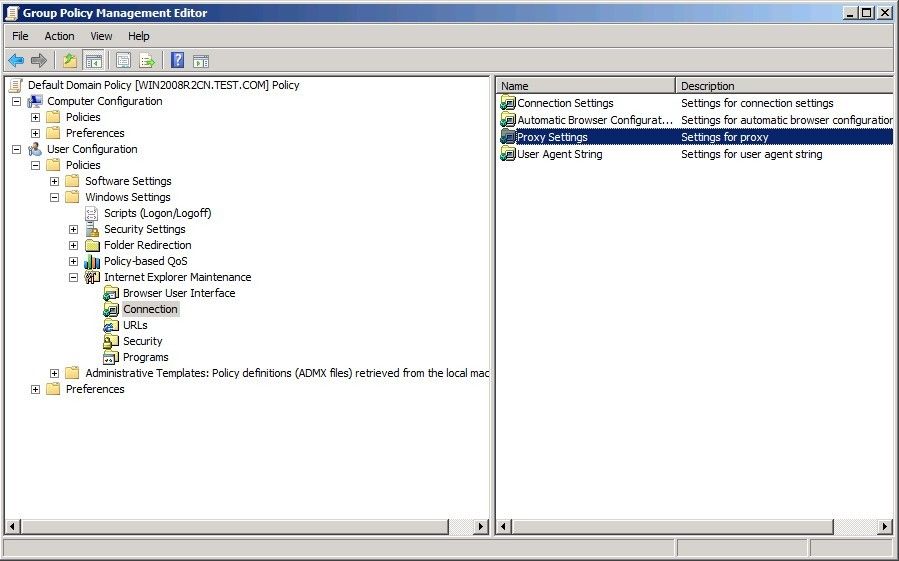Screen dimensions: 899x561
Task: Click the Internet Explorer Maintenance icon
Action: pos(92,277)
